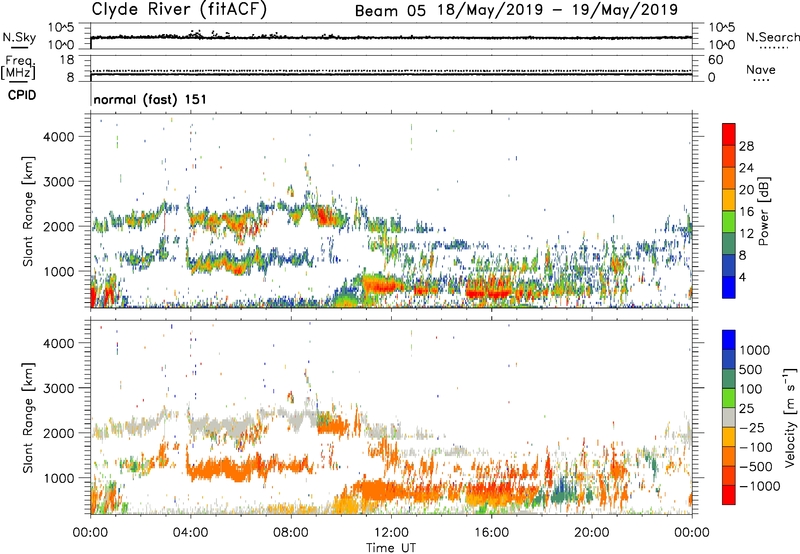The image size is (800, 554).
Task: Click the "Nave" legend label
Action: tap(761, 69)
